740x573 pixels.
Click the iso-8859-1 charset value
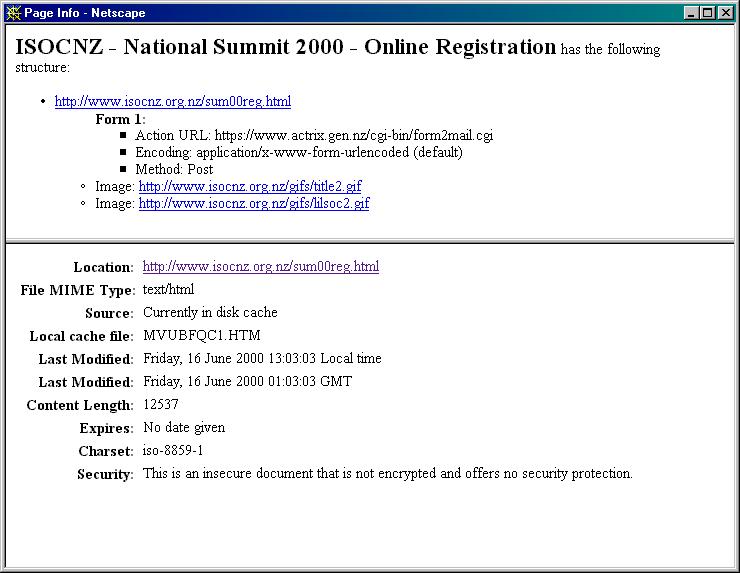point(173,450)
